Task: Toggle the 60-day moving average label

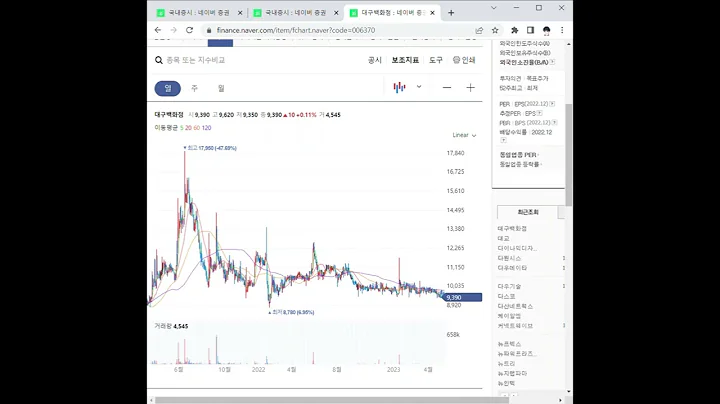Action: click(197, 128)
